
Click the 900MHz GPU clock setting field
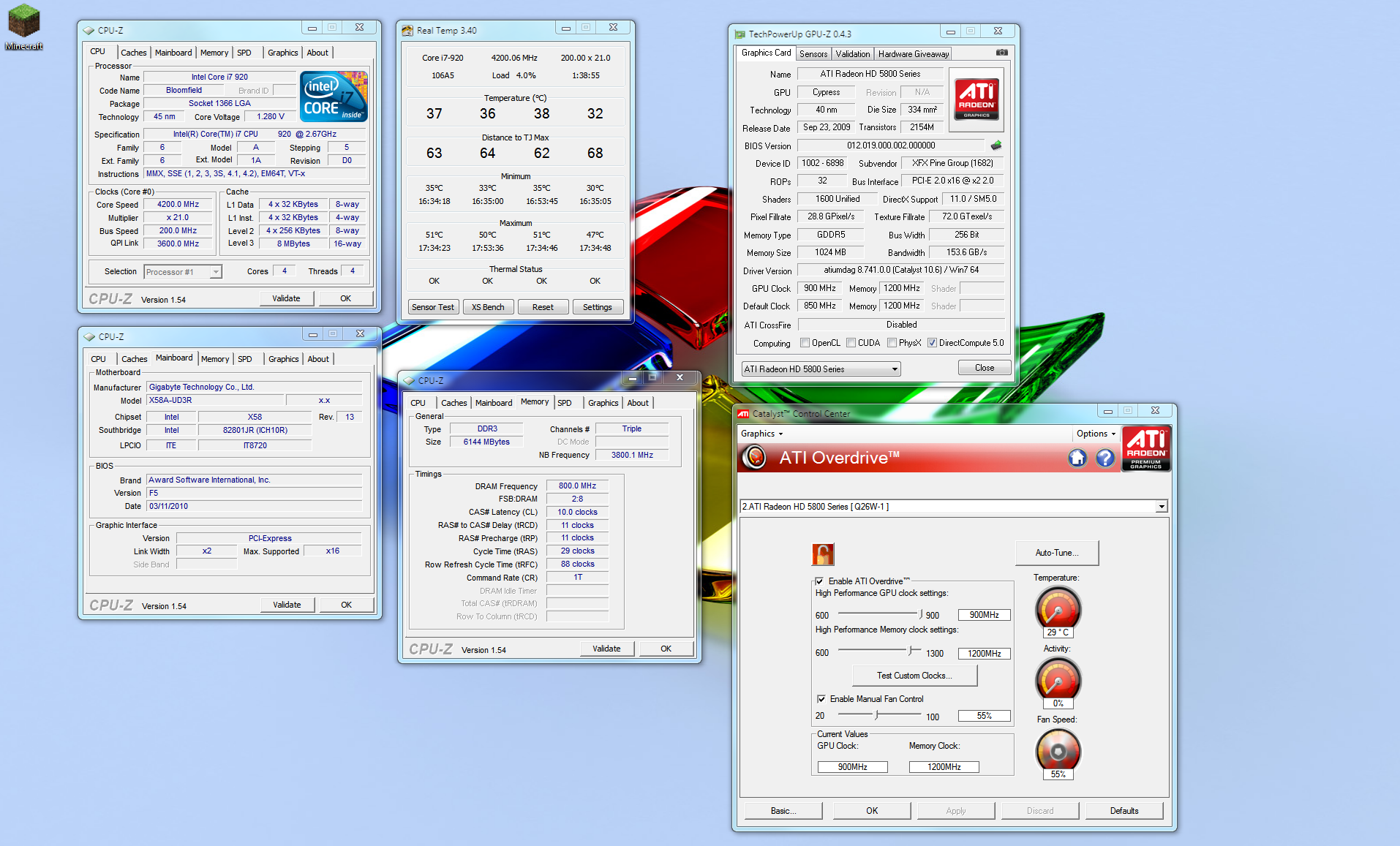pyautogui.click(x=984, y=615)
